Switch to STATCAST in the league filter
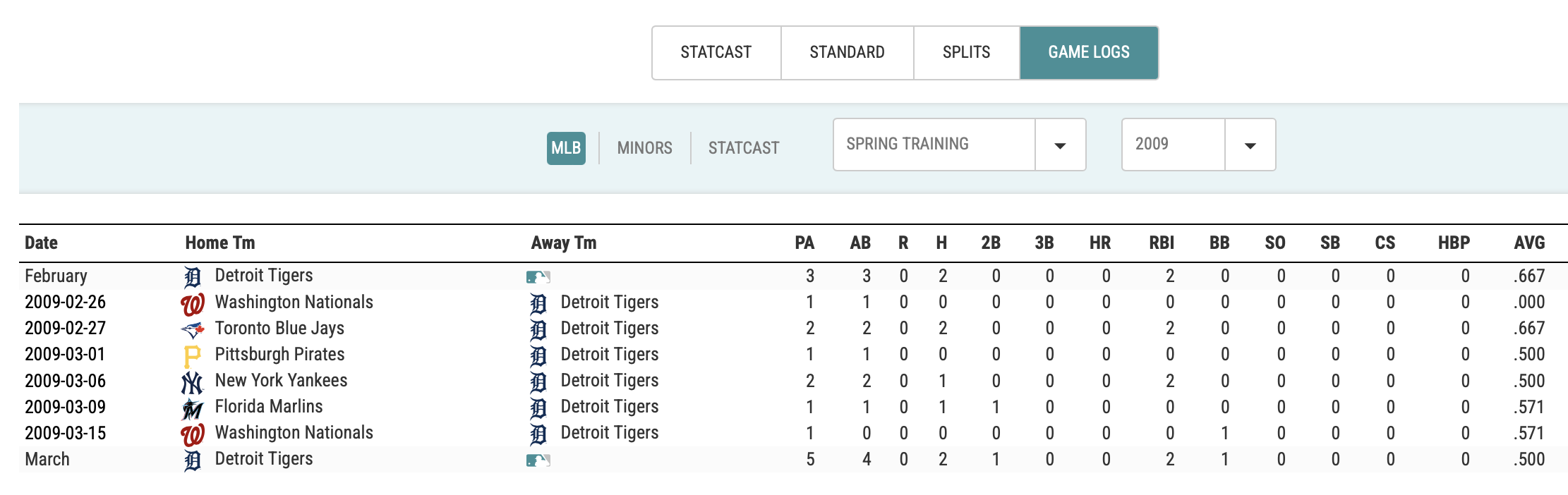The image size is (1568, 495). pos(743,148)
